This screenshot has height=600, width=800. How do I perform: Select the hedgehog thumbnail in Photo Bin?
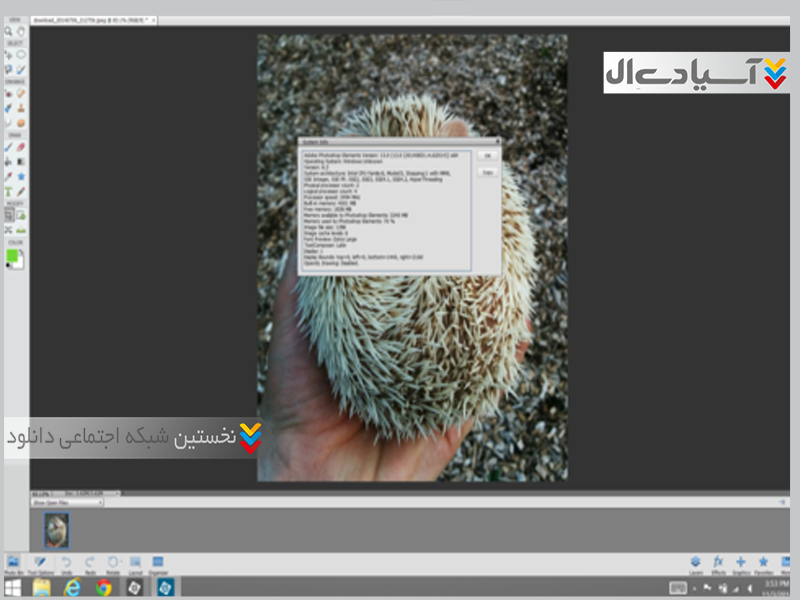[x=56, y=527]
